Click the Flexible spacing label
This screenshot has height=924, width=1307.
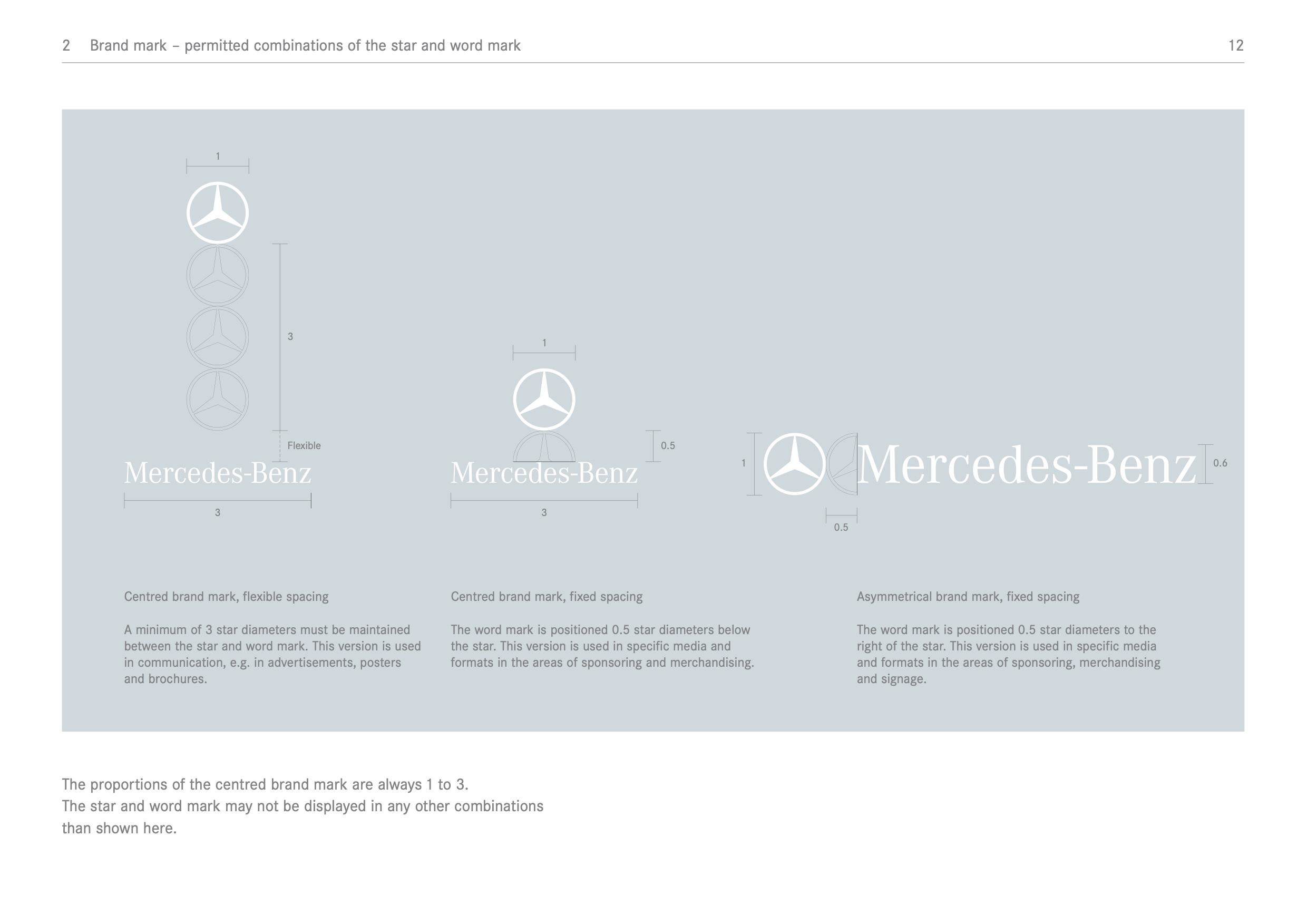point(304,446)
